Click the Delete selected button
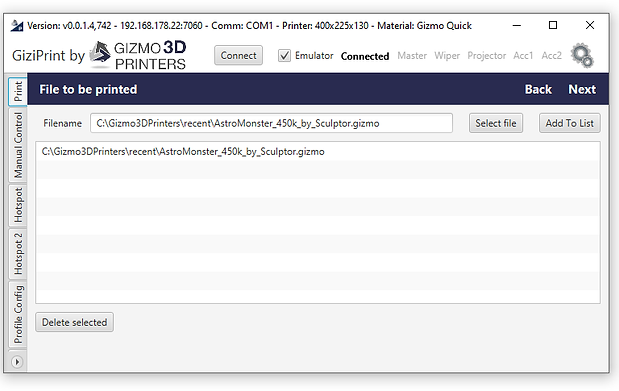The height and width of the screenshot is (391, 619). pyautogui.click(x=75, y=322)
